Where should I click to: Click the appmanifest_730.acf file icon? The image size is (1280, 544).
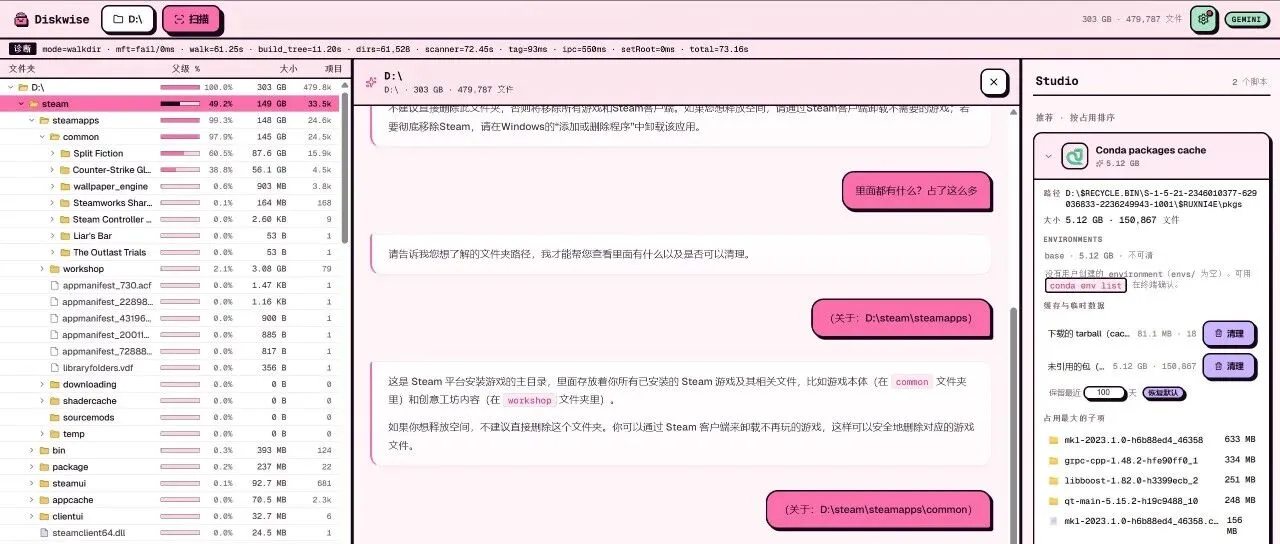pos(54,285)
